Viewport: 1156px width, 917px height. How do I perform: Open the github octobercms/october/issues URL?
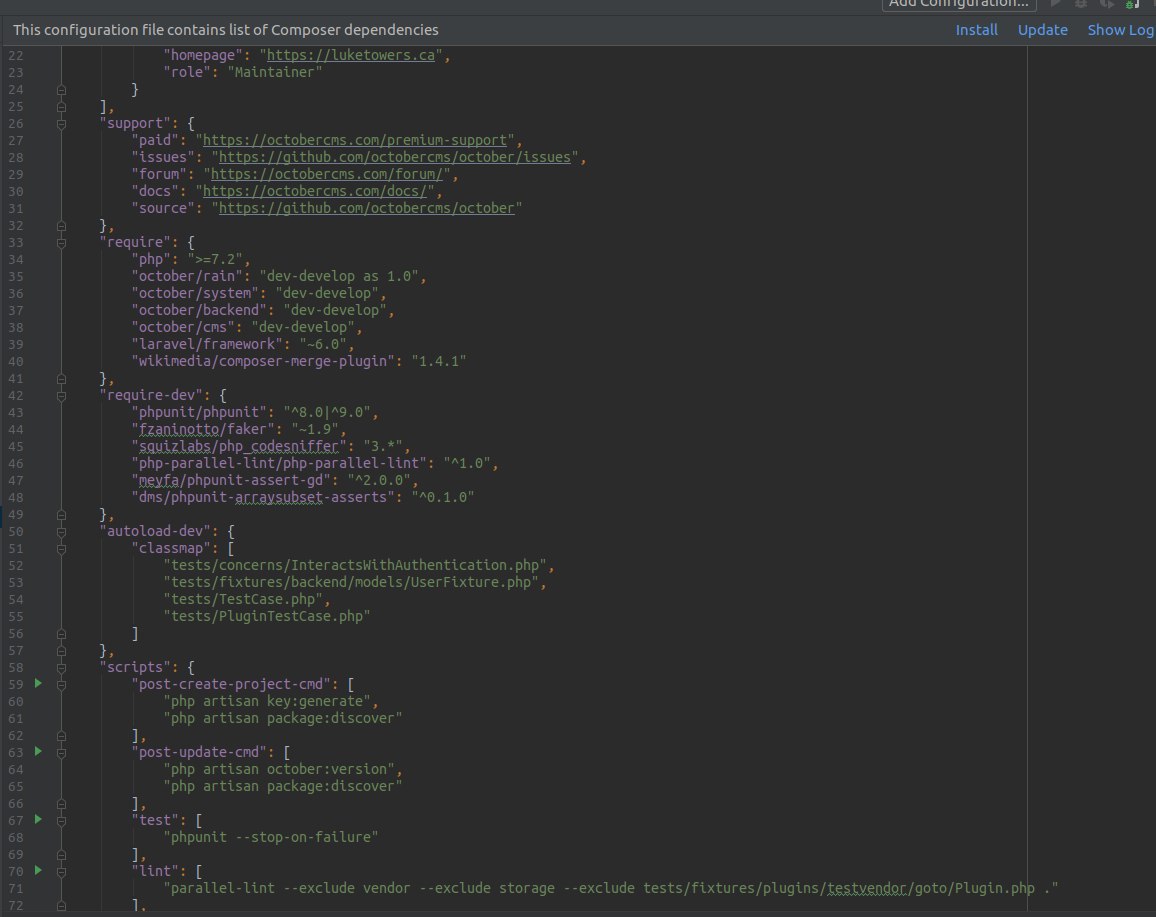point(394,157)
